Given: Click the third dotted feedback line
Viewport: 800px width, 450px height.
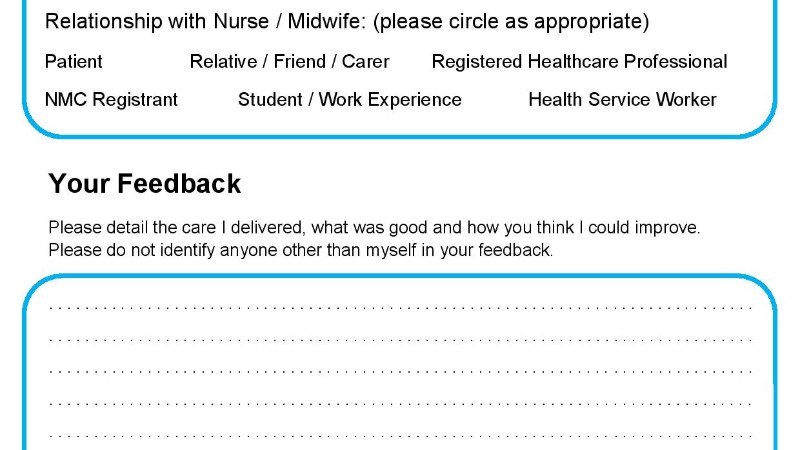Looking at the screenshot, I should point(401,371).
